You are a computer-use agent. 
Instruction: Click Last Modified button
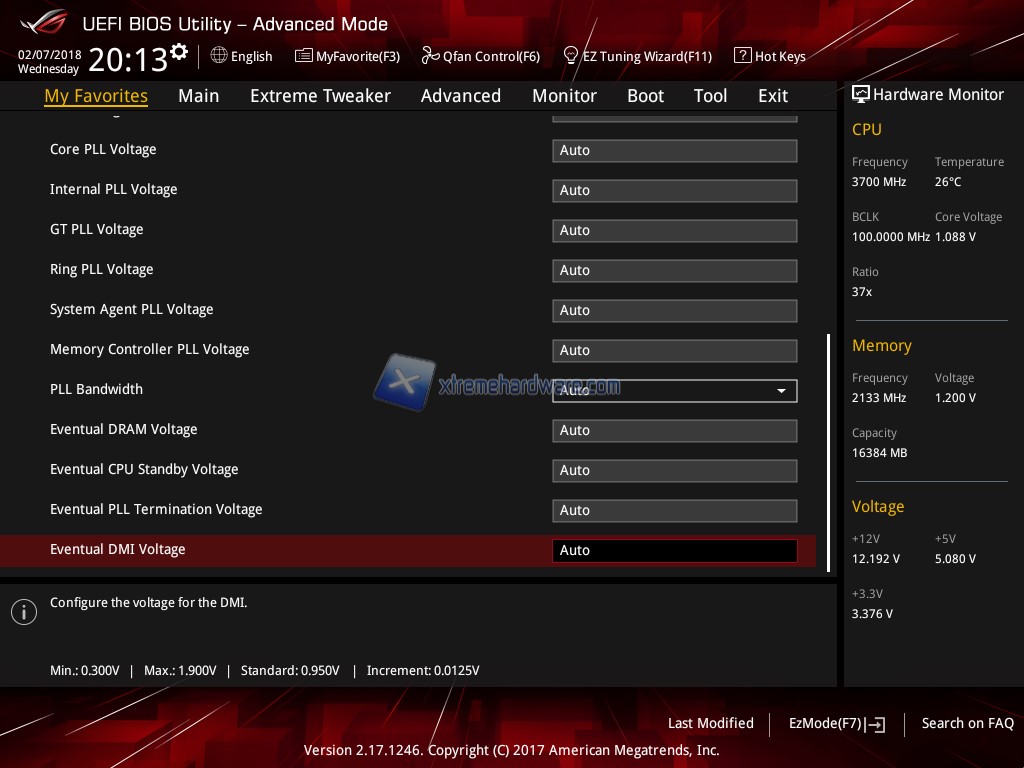point(710,723)
